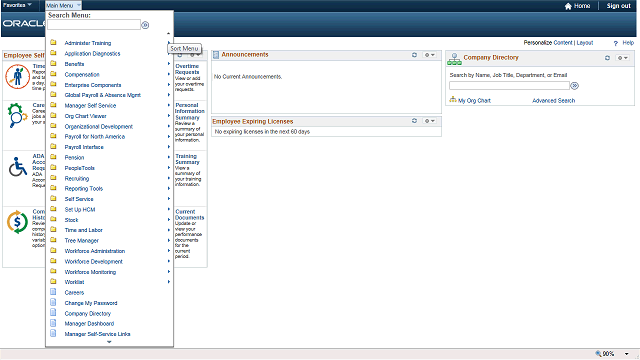Open the Favorites dropdown menu
This screenshot has height=360, width=640.
click(17, 5)
